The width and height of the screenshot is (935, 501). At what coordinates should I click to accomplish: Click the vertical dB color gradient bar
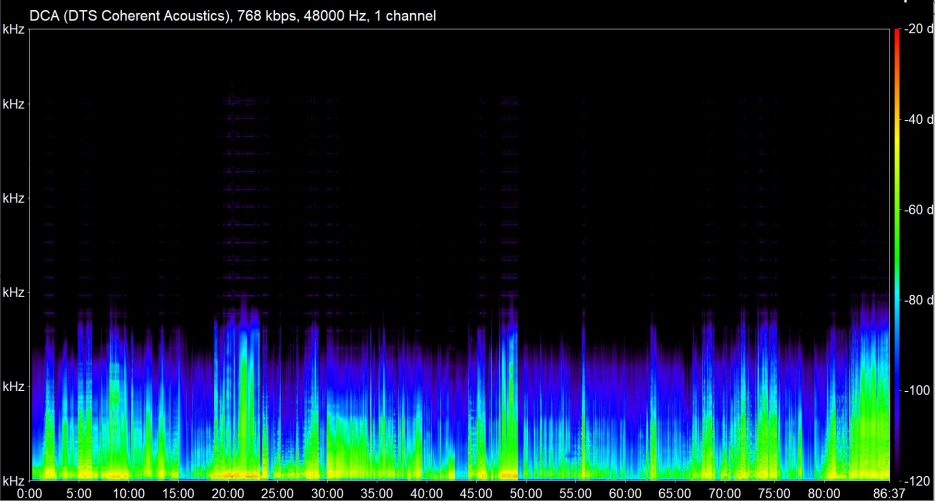896,255
